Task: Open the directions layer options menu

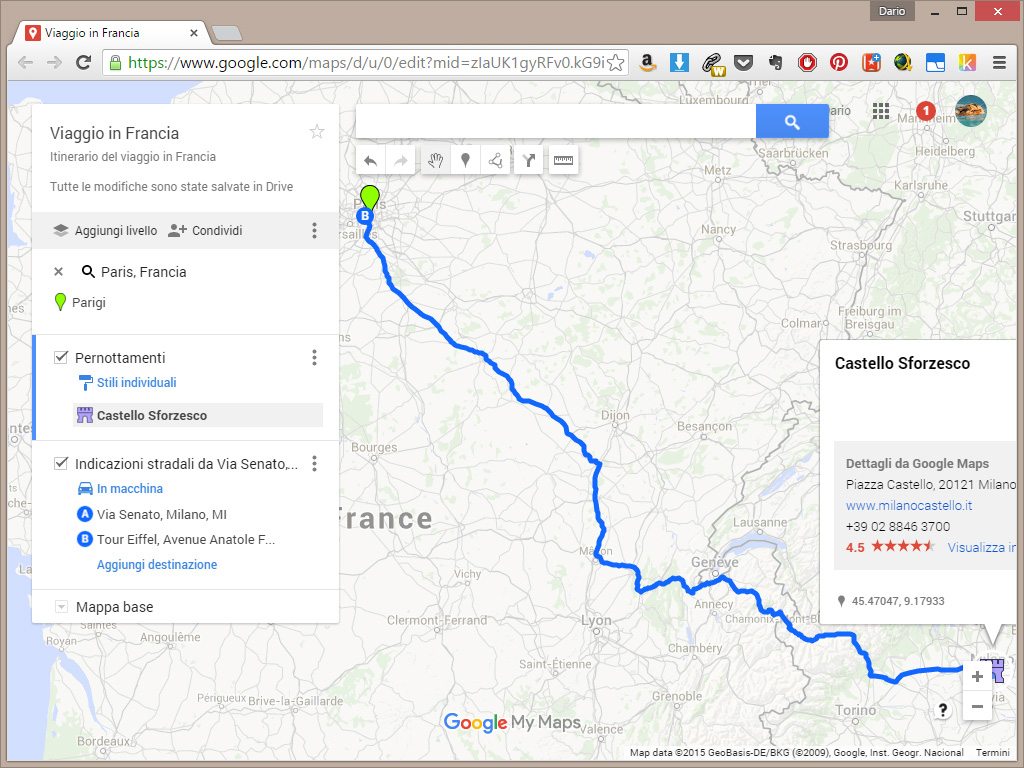Action: 314,464
